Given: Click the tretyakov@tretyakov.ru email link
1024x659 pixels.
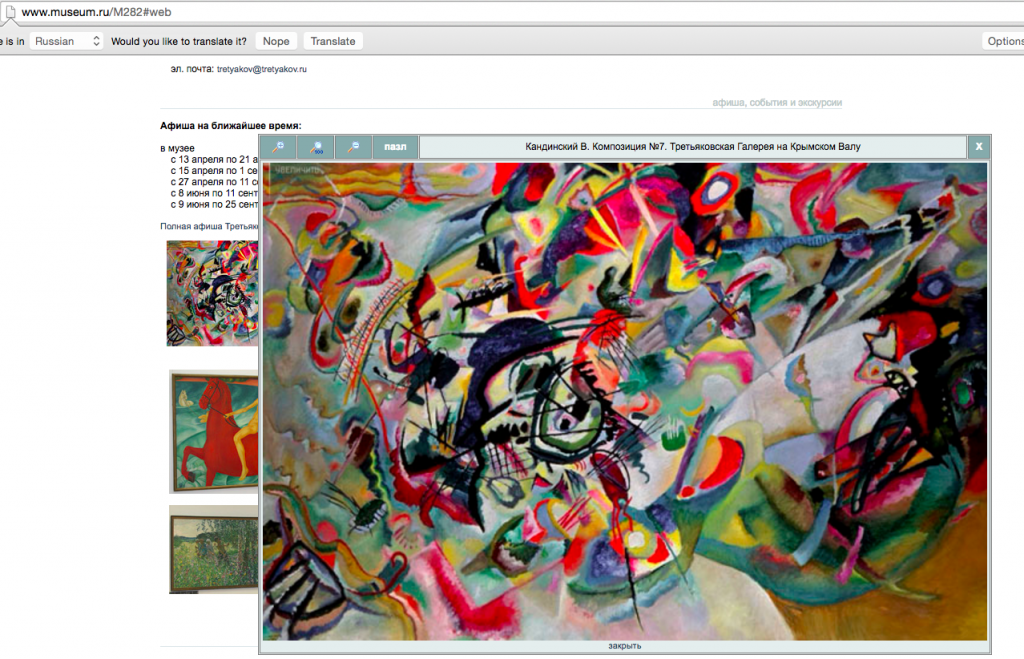Looking at the screenshot, I should click(262, 69).
